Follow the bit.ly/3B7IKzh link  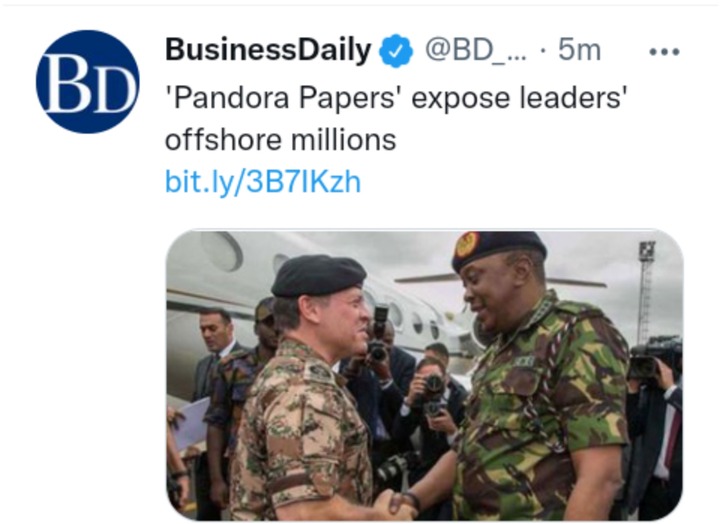263,182
